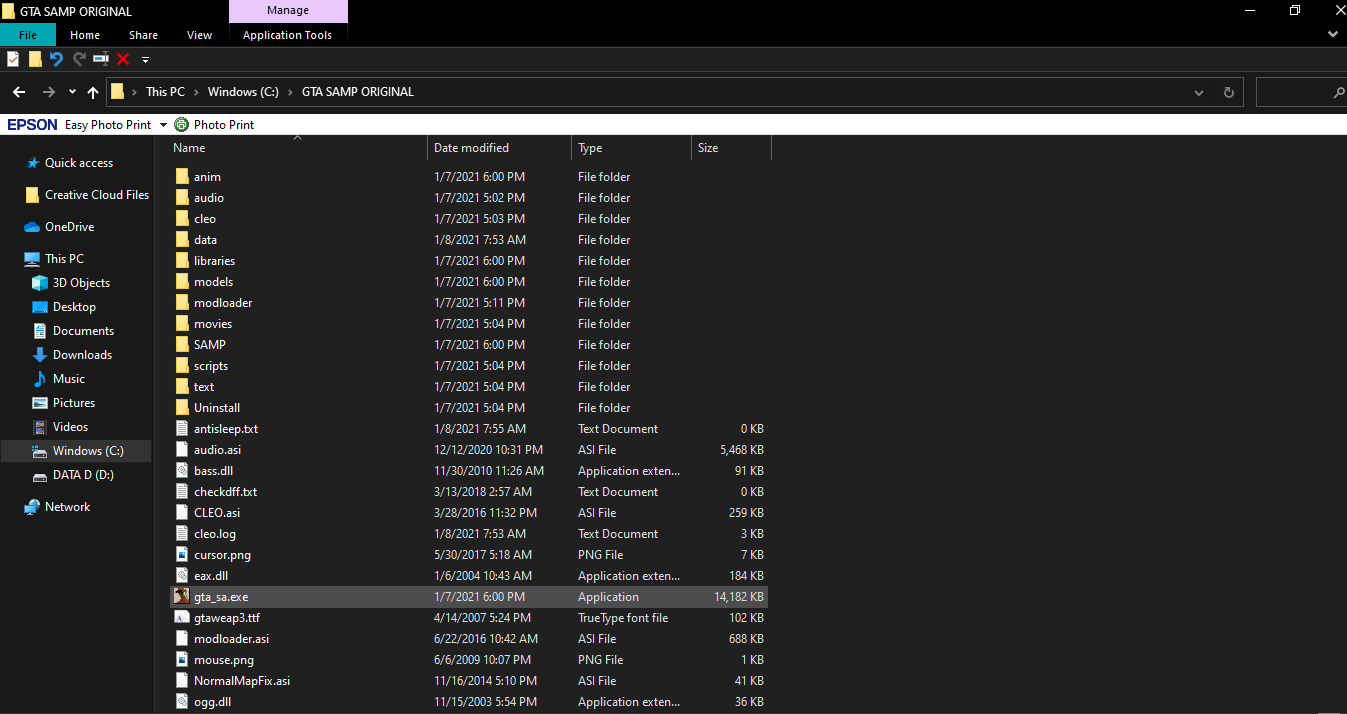This screenshot has height=714, width=1347.
Task: Click the red Delete X icon
Action: (x=123, y=59)
